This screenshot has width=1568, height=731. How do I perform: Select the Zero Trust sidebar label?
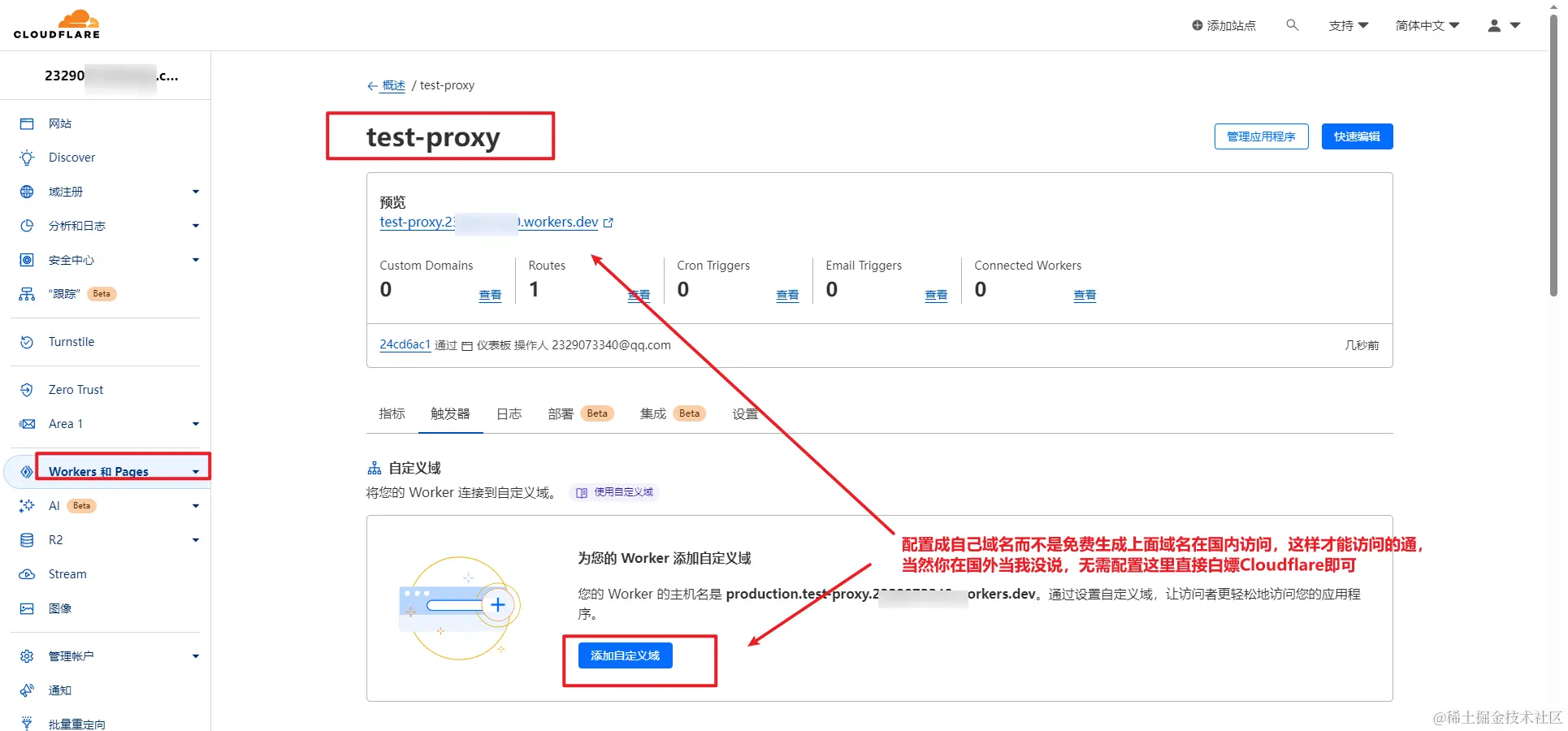tap(76, 390)
